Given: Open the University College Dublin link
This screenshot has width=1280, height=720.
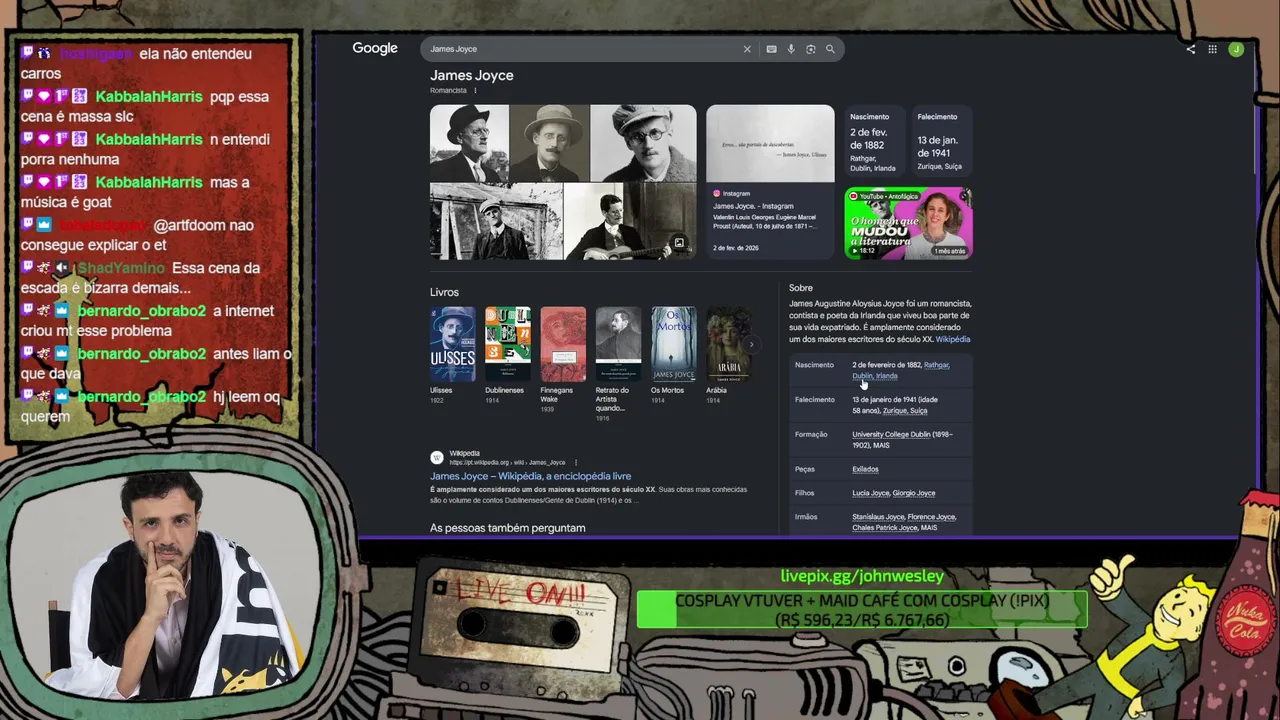Looking at the screenshot, I should [x=891, y=434].
